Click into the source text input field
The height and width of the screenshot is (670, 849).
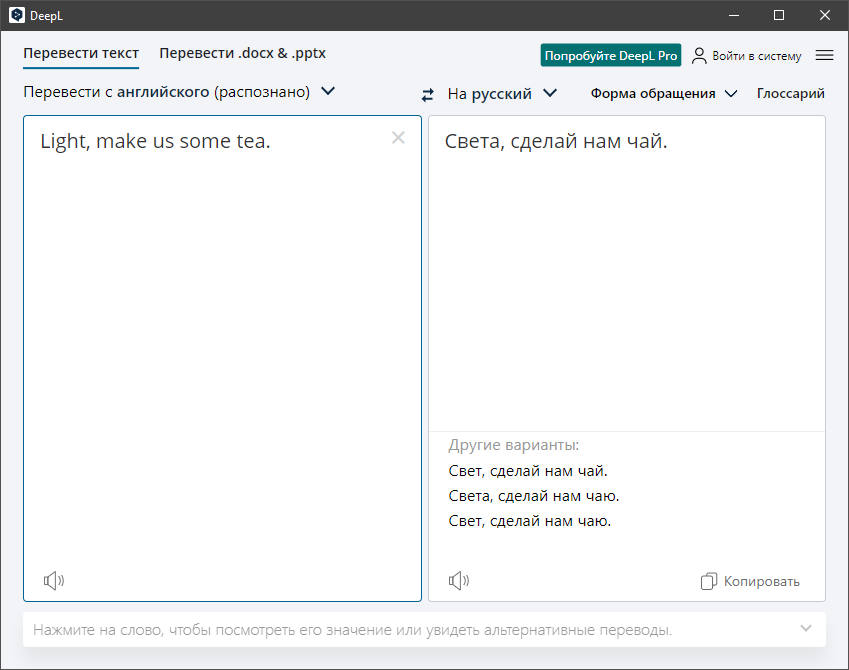(220, 350)
